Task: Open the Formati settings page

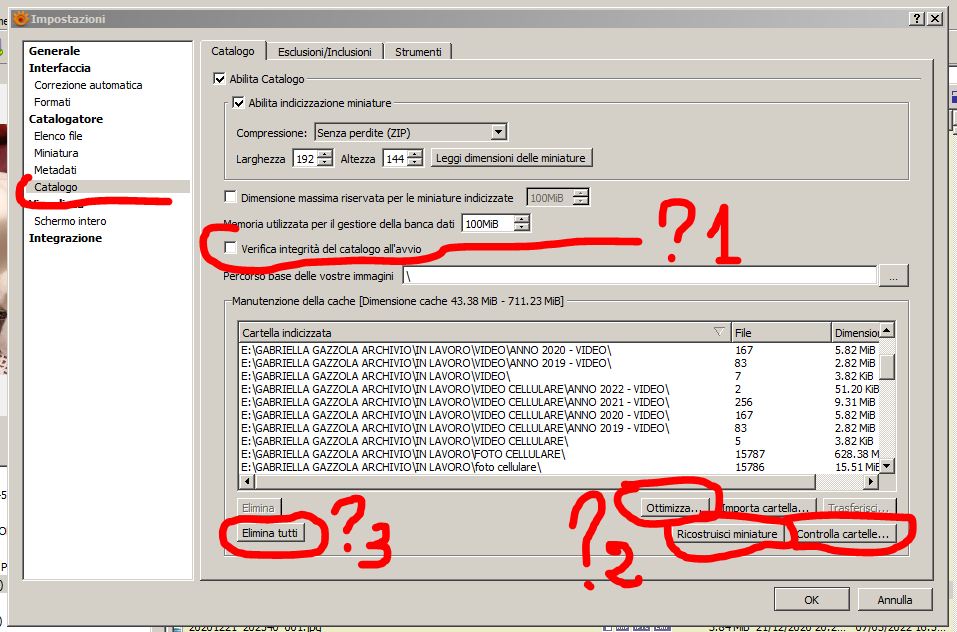Action: pos(52,102)
